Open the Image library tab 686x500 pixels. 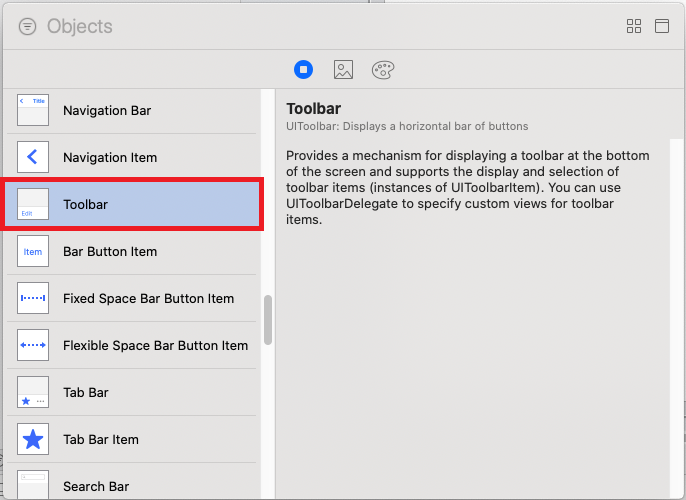343,70
